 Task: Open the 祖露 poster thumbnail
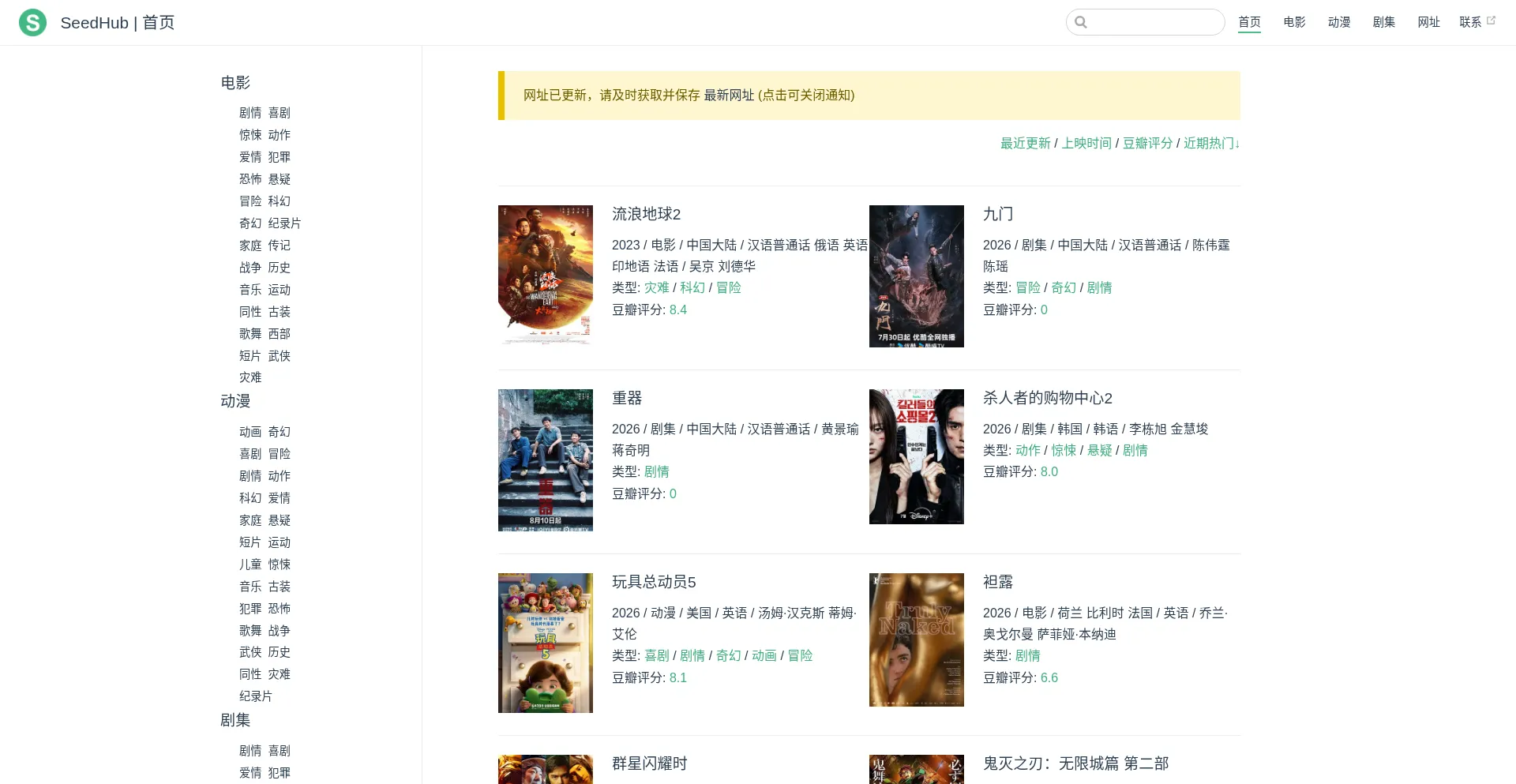coord(917,640)
